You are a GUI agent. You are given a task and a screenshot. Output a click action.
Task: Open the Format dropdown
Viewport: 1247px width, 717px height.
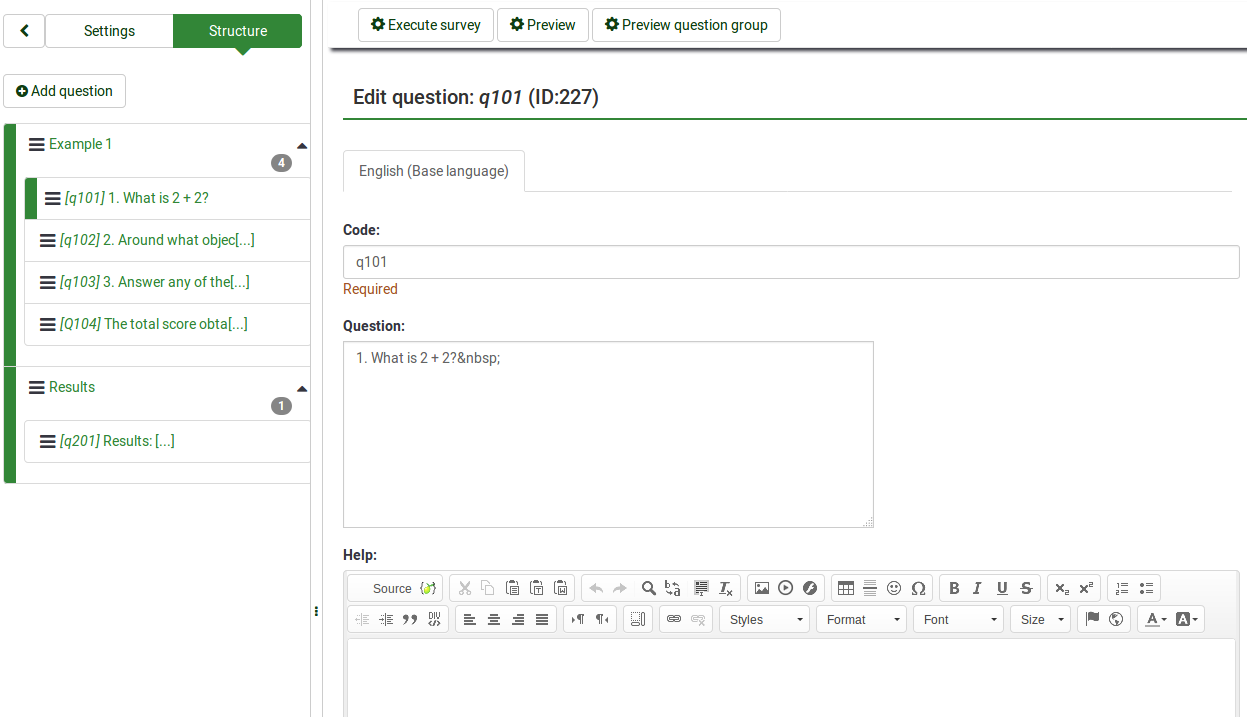(x=861, y=619)
